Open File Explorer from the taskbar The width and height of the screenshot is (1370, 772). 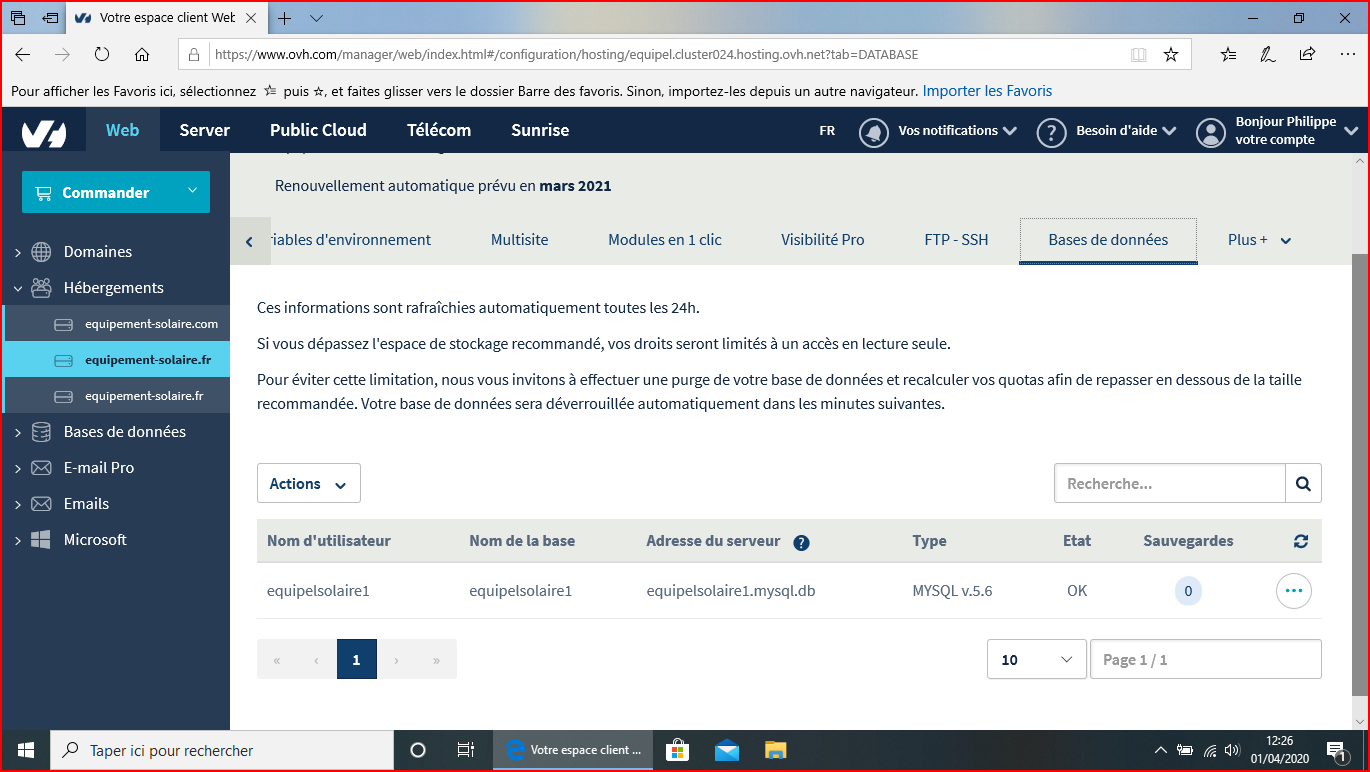776,750
